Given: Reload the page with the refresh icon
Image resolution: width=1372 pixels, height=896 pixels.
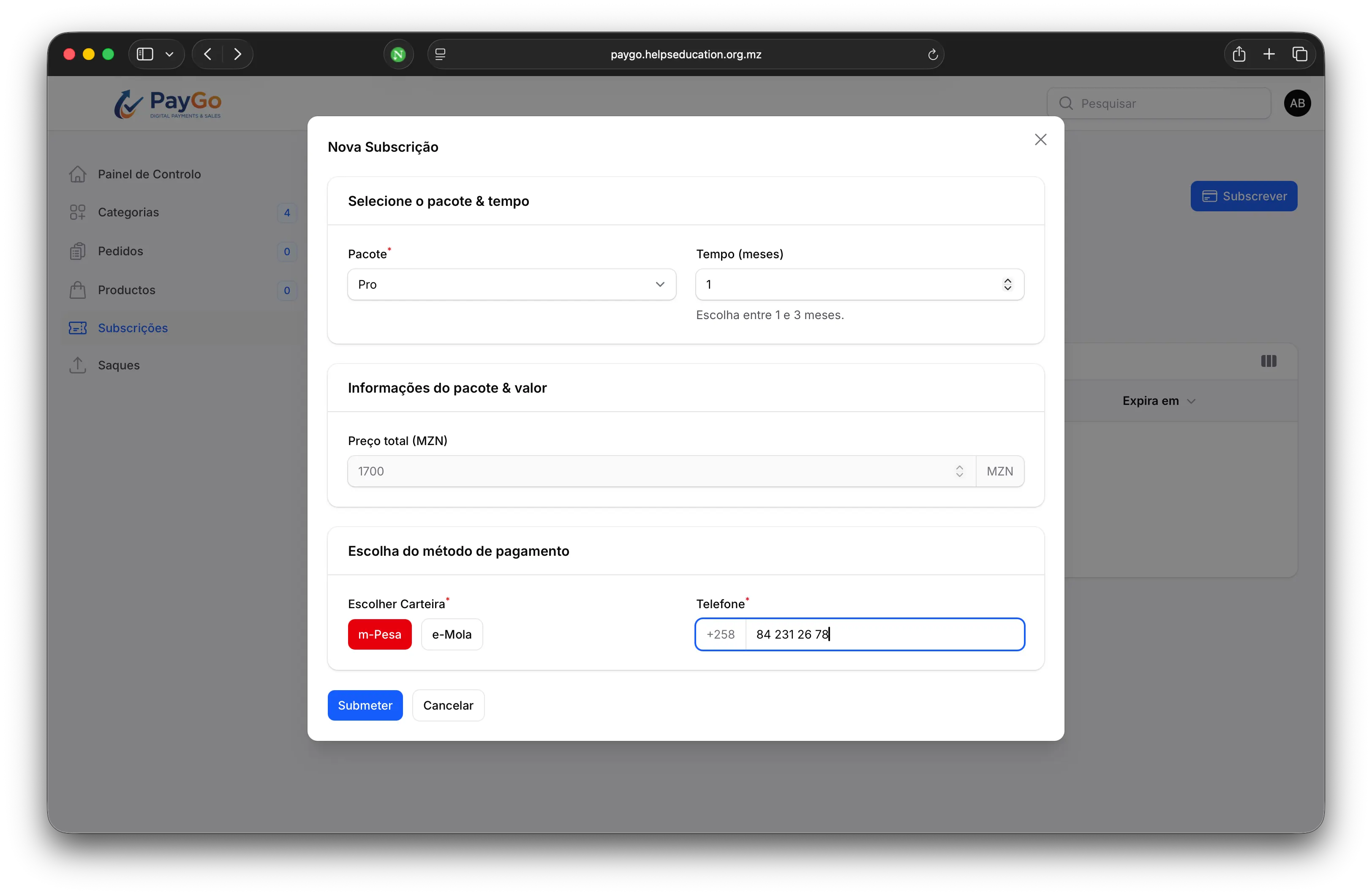Looking at the screenshot, I should tap(932, 55).
